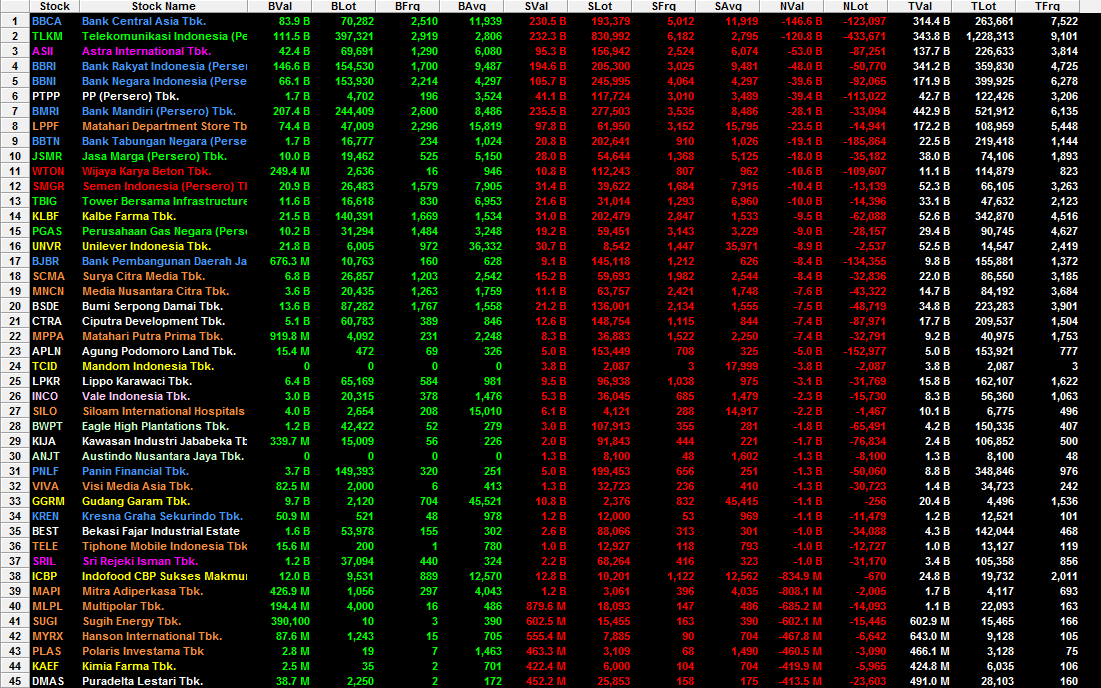Click stock name Sri Rejeki Isman Tbk.
The width and height of the screenshot is (1101, 688).
140,561
